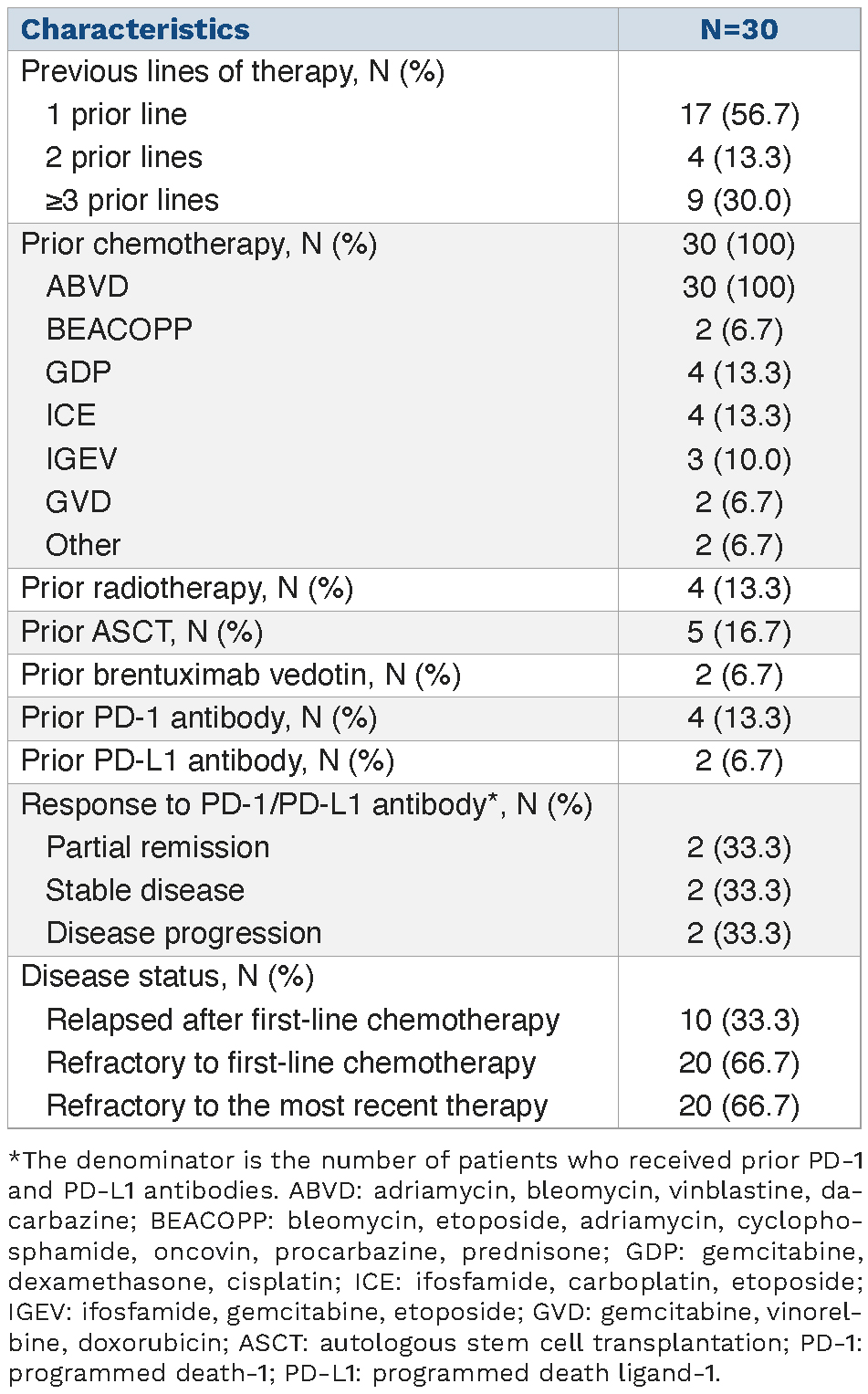Screen dimensions: 868x1394
Task: Select the "≥3 prior lines" row label
Action: (x=132, y=200)
